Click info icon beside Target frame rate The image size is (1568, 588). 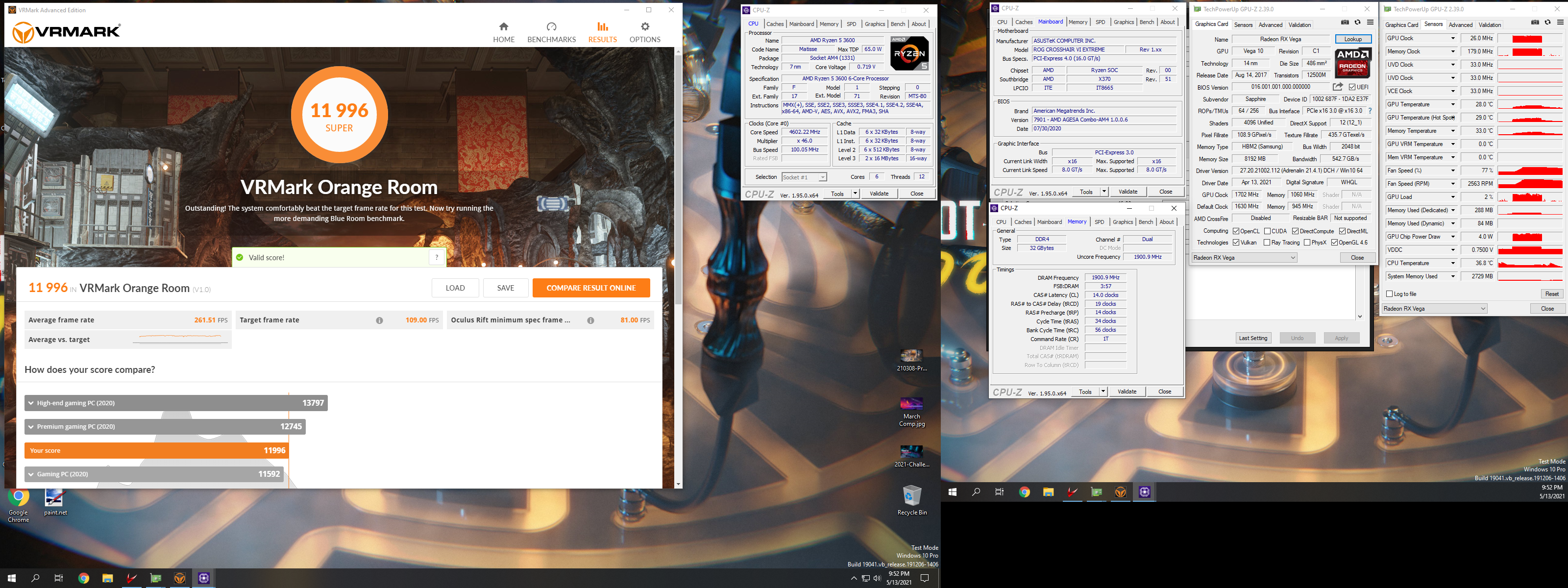pos(379,320)
